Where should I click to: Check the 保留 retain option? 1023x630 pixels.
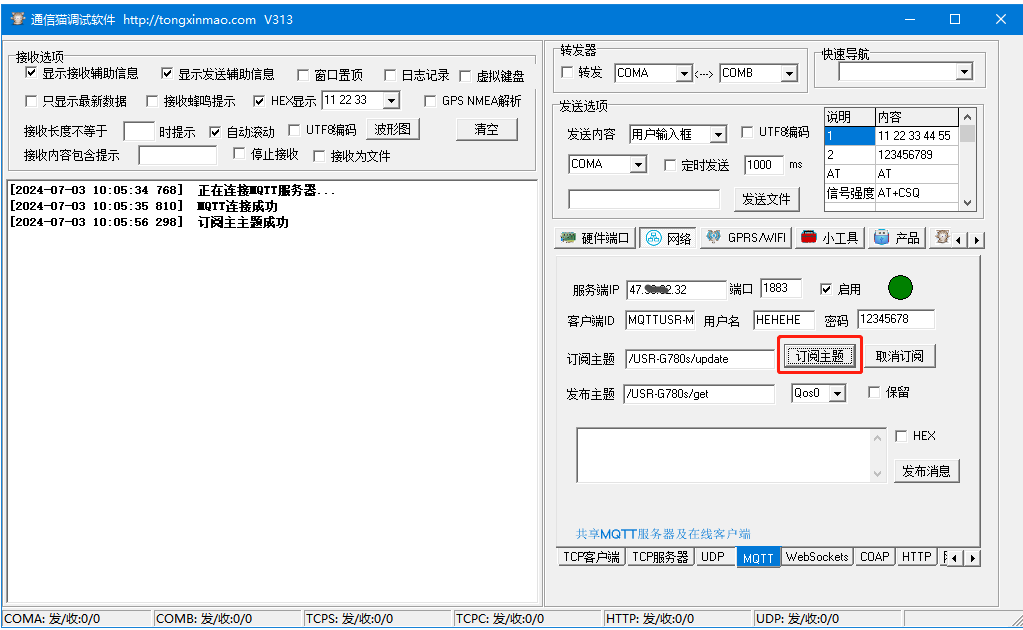pos(874,392)
